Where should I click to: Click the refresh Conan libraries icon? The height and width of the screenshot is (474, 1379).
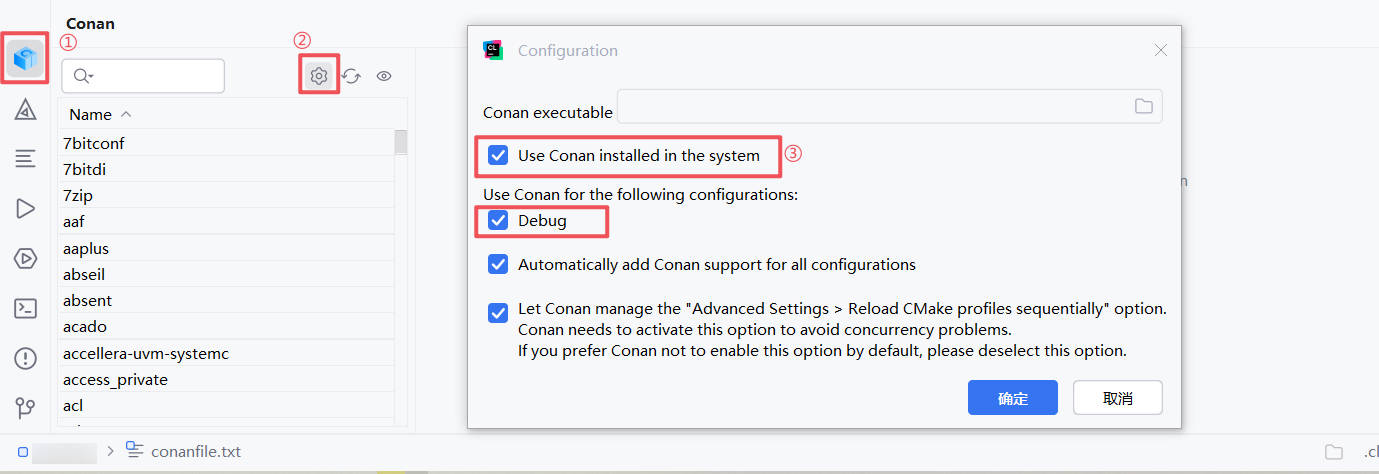tap(351, 75)
